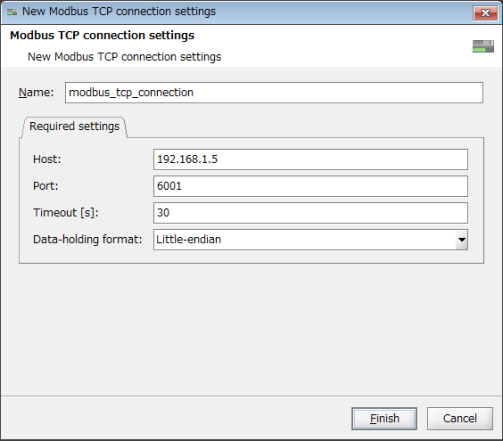This screenshot has height=441, width=503.
Task: Click the Modbus device icon in header
Action: point(483,46)
